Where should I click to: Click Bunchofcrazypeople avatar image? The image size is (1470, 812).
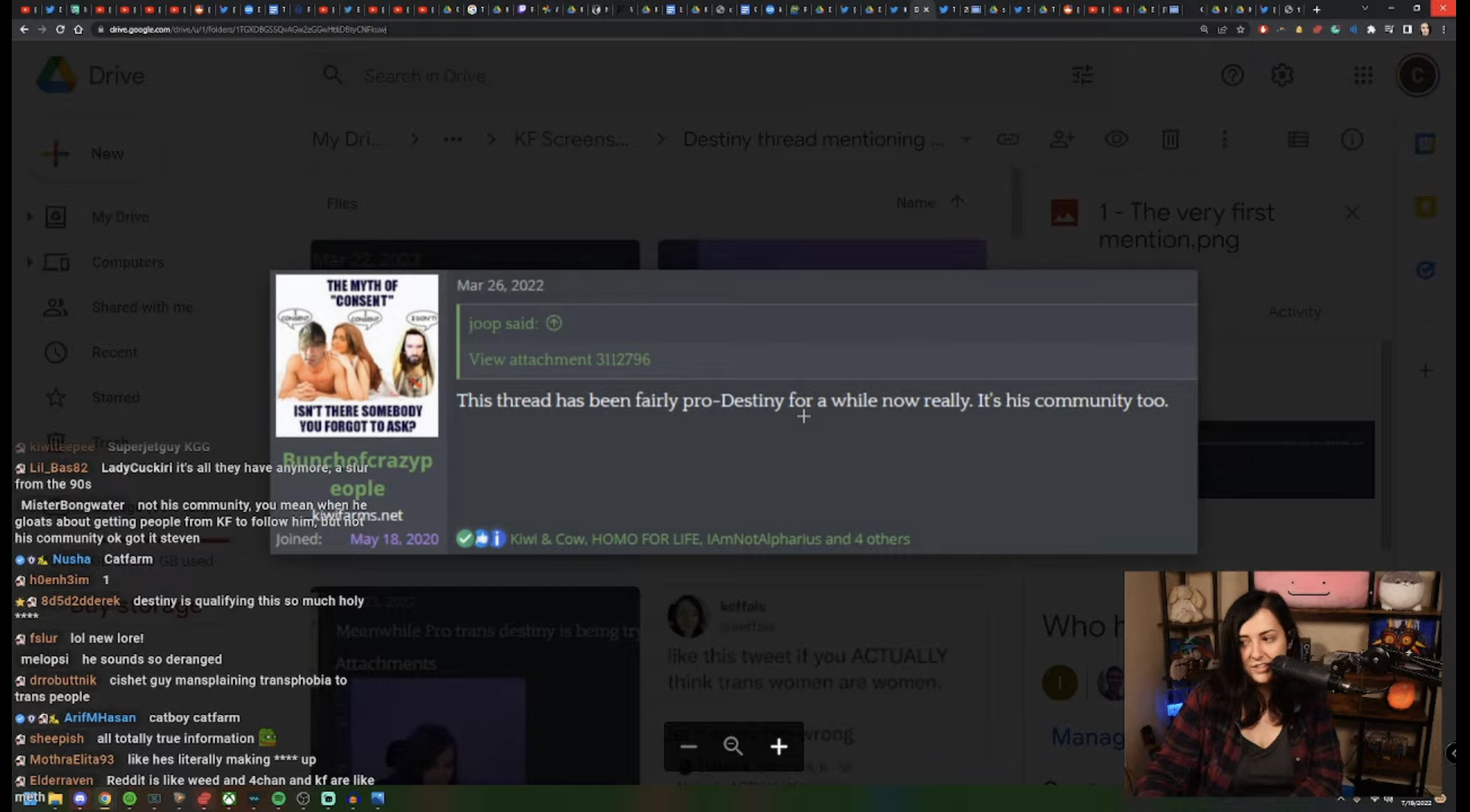[357, 355]
